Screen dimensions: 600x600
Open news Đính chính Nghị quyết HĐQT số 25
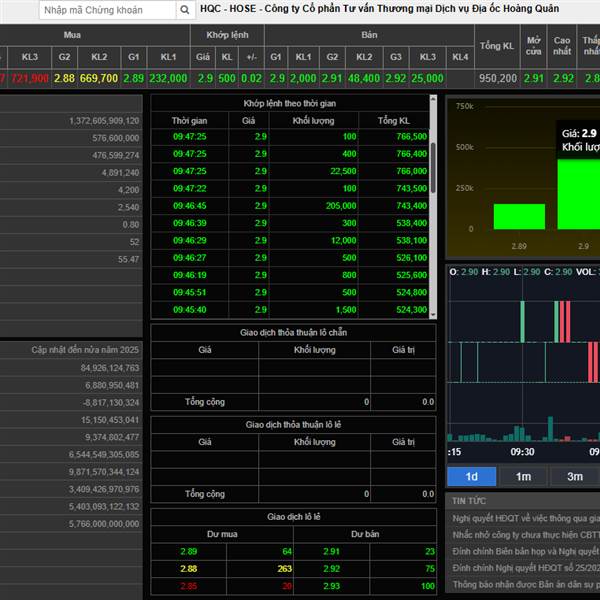pyautogui.click(x=526, y=567)
